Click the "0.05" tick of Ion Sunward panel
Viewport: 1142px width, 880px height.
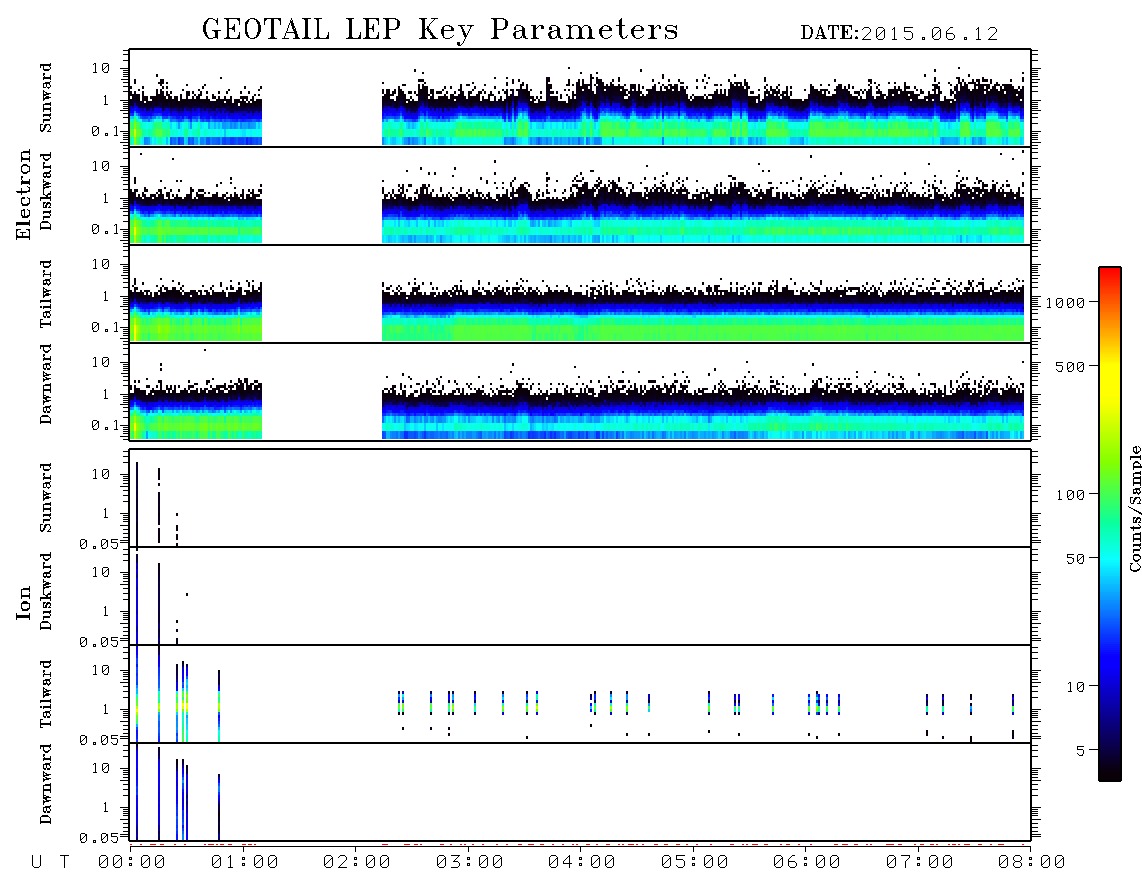(99, 544)
